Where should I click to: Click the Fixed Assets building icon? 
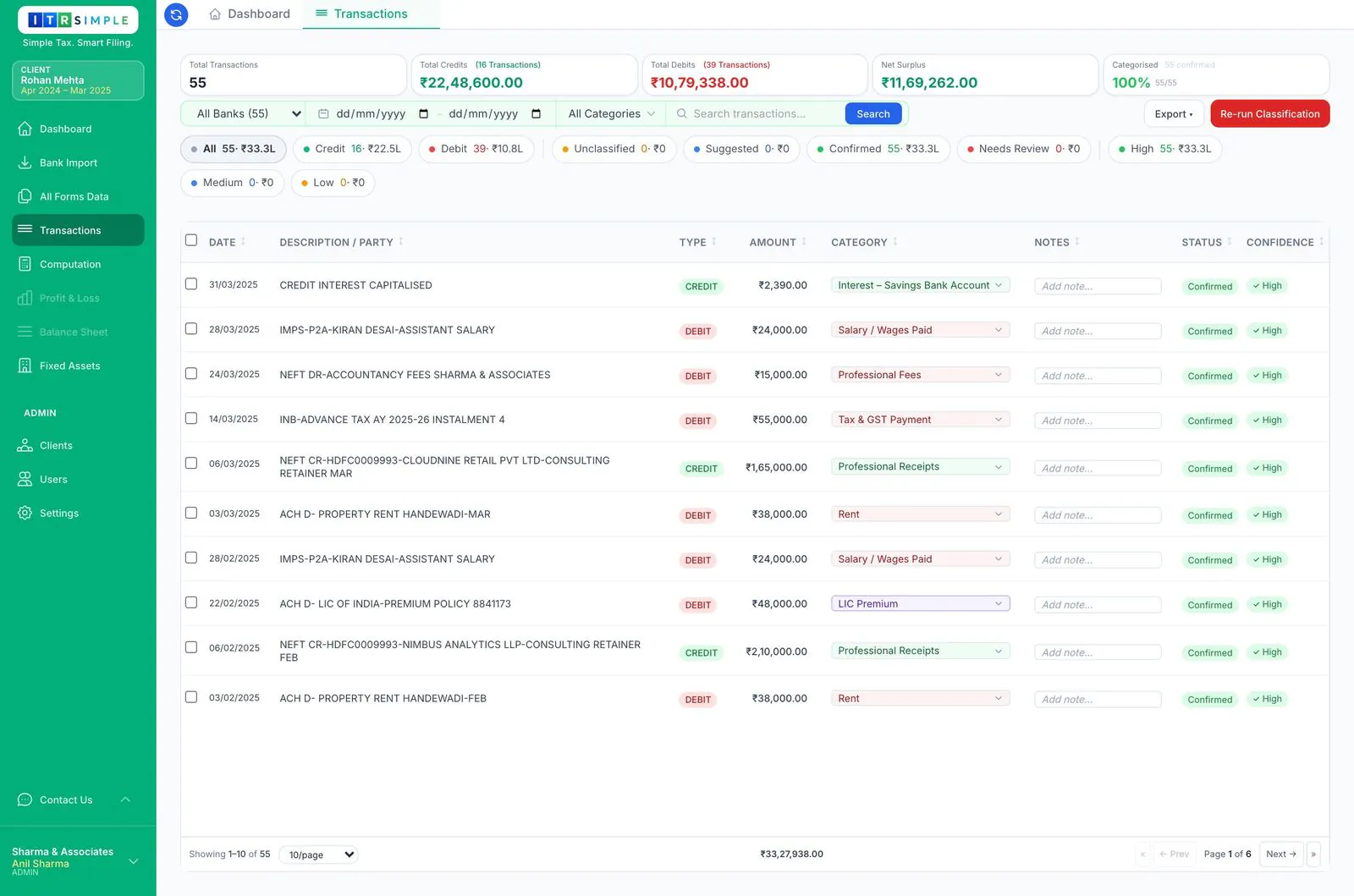pos(25,366)
